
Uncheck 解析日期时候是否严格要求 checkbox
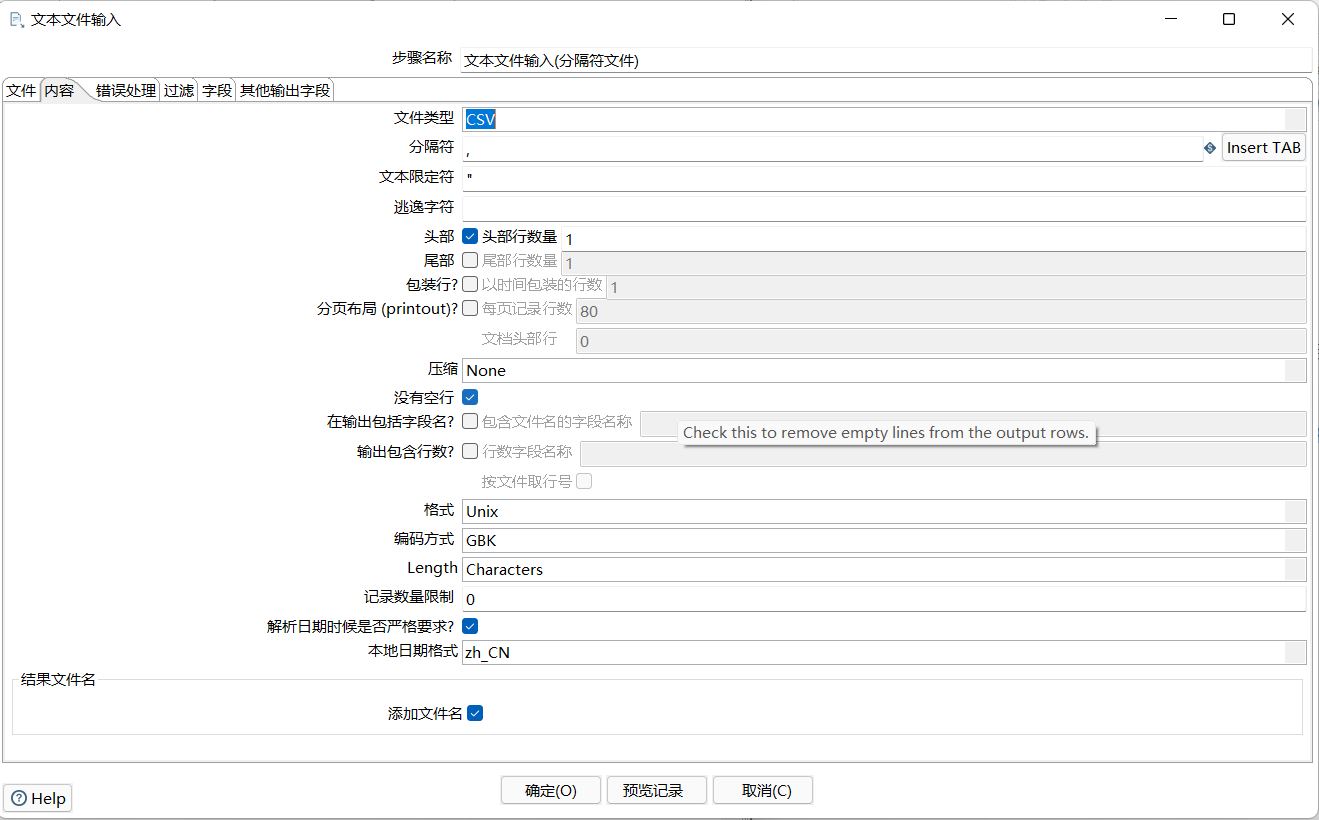pyautogui.click(x=470, y=626)
